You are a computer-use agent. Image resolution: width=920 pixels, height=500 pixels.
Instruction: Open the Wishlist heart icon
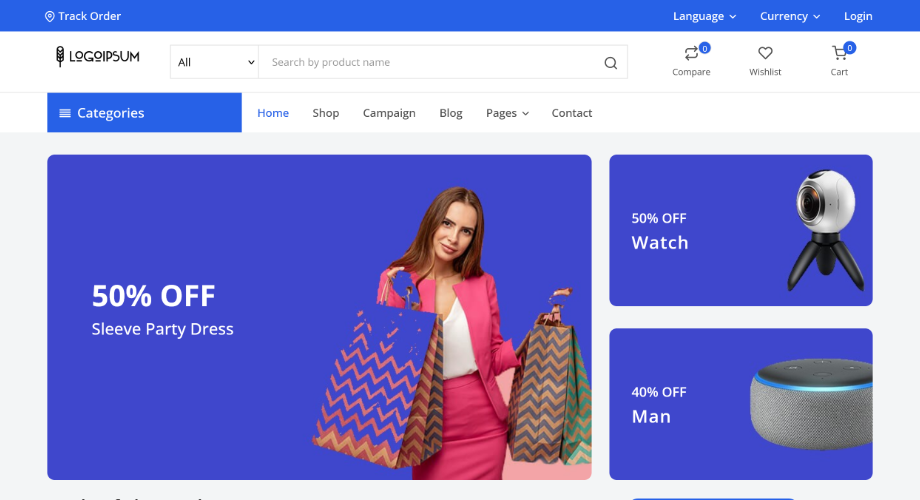(x=765, y=53)
